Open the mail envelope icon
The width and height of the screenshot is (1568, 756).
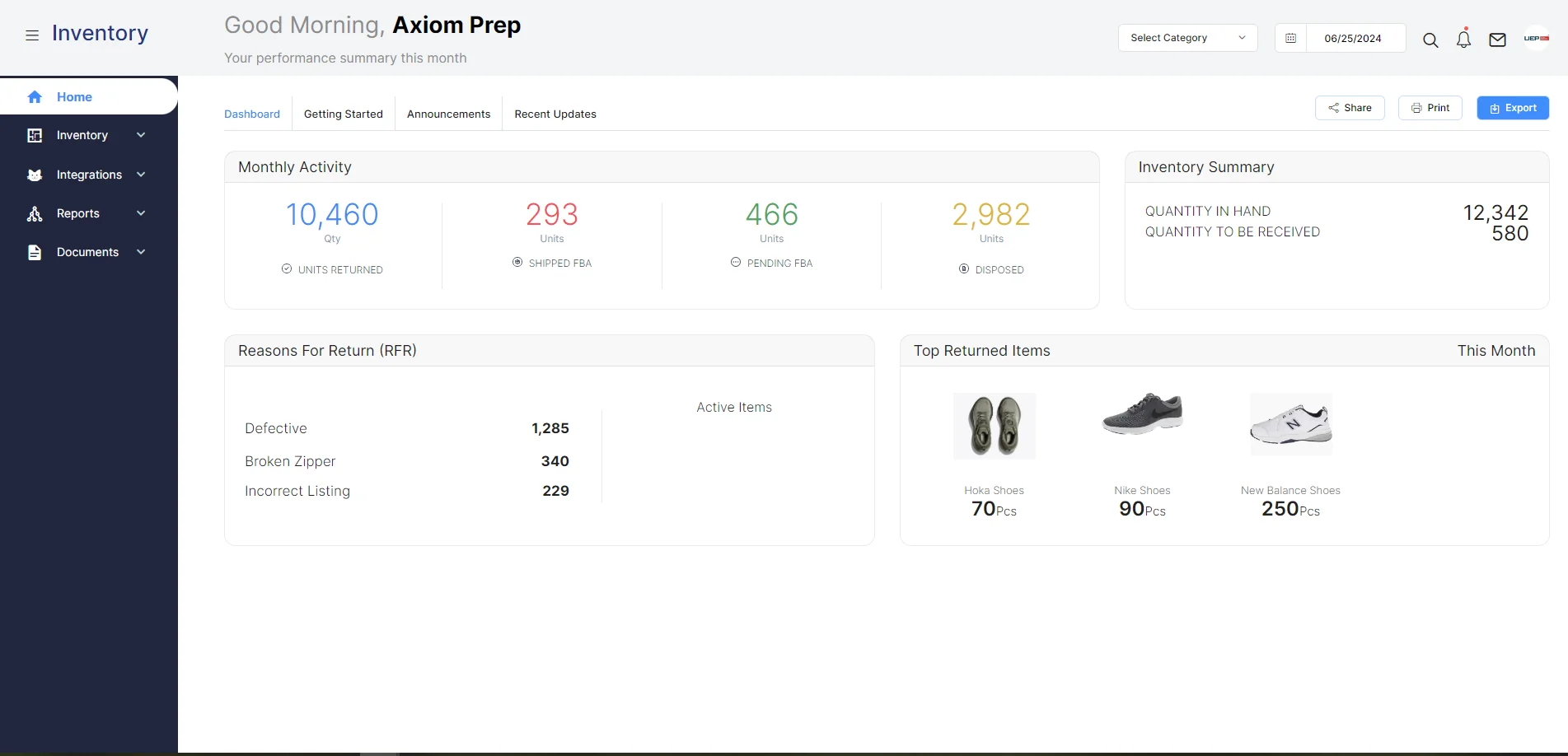point(1497,40)
